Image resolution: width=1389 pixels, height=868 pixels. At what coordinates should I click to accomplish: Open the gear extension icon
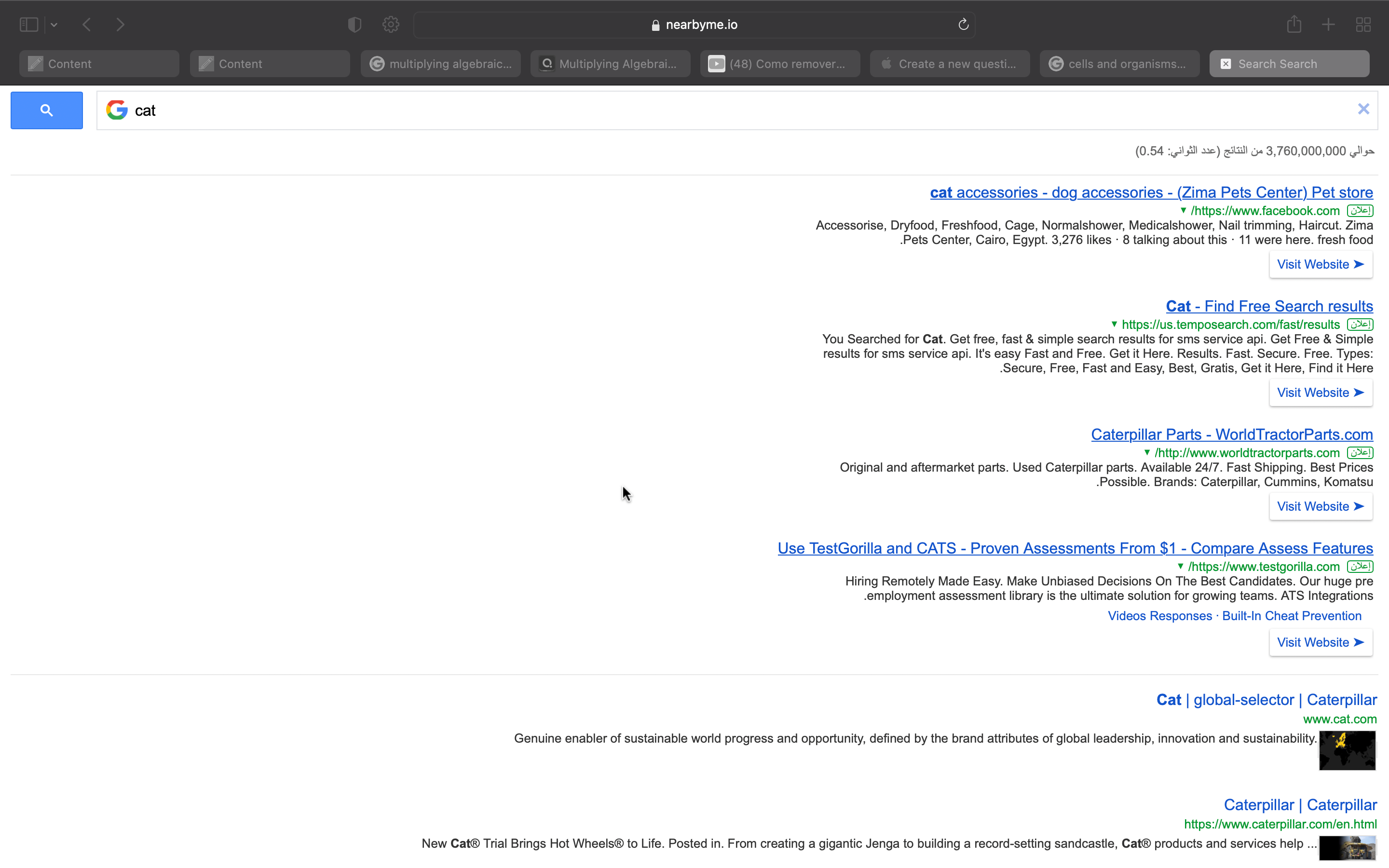pos(391,25)
